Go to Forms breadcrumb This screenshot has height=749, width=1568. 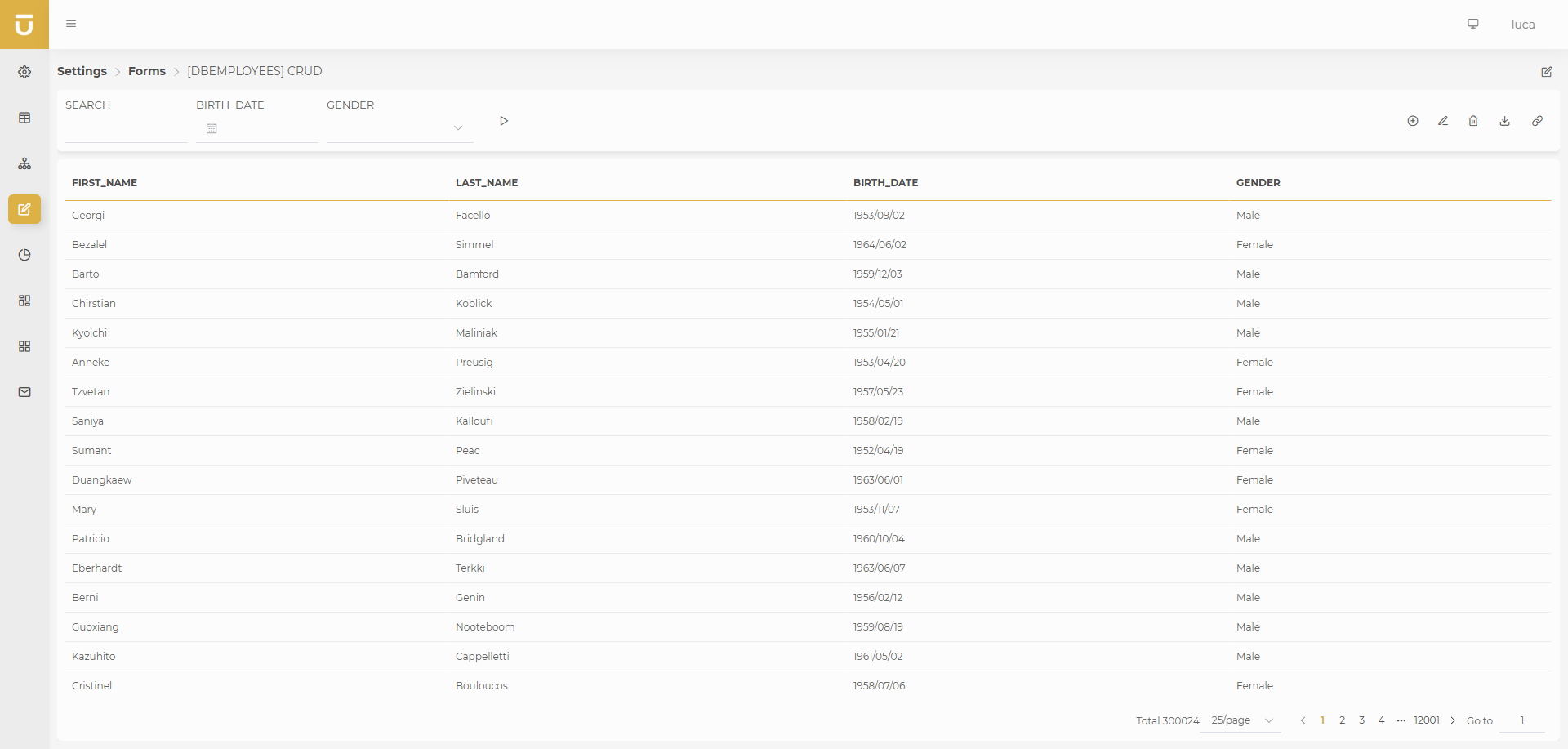tap(147, 71)
